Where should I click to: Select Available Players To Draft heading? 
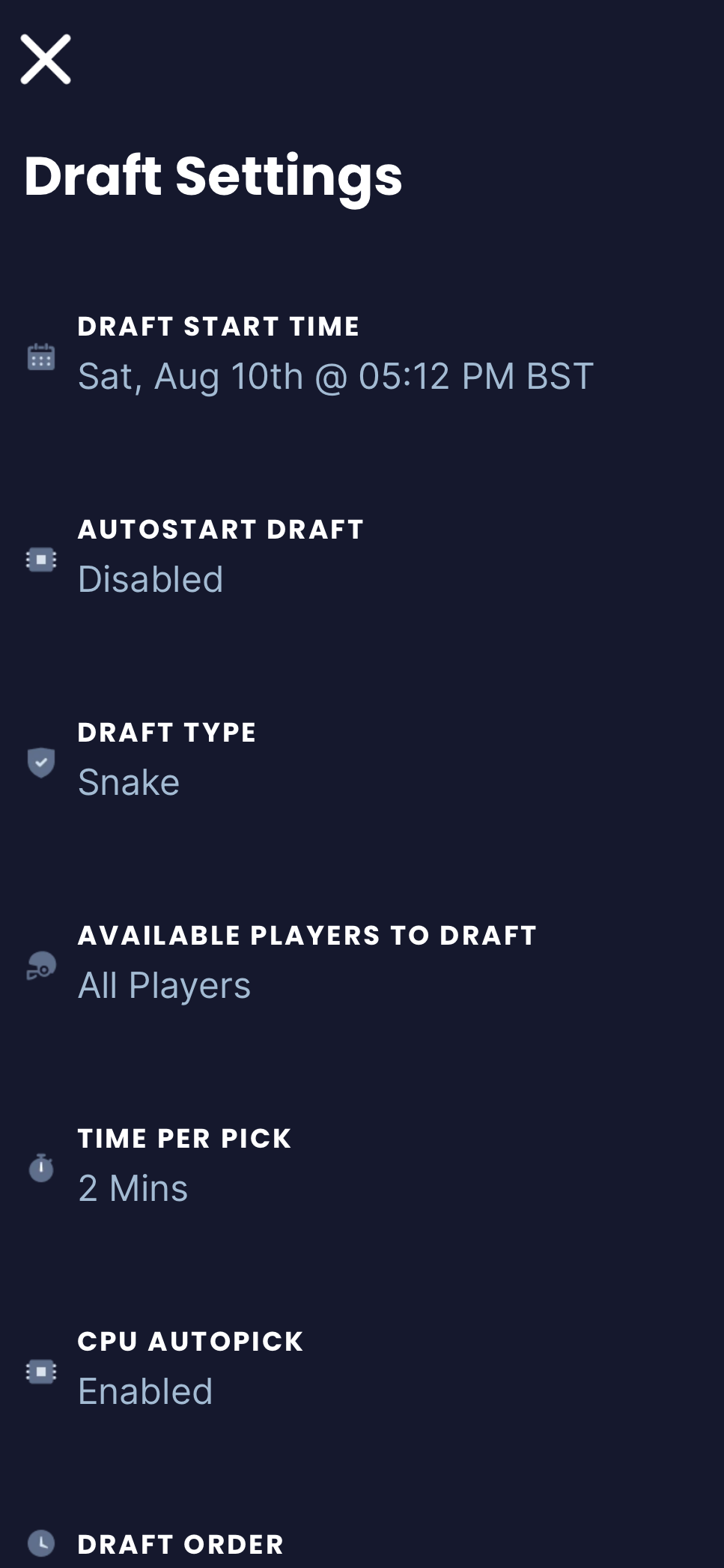307,936
